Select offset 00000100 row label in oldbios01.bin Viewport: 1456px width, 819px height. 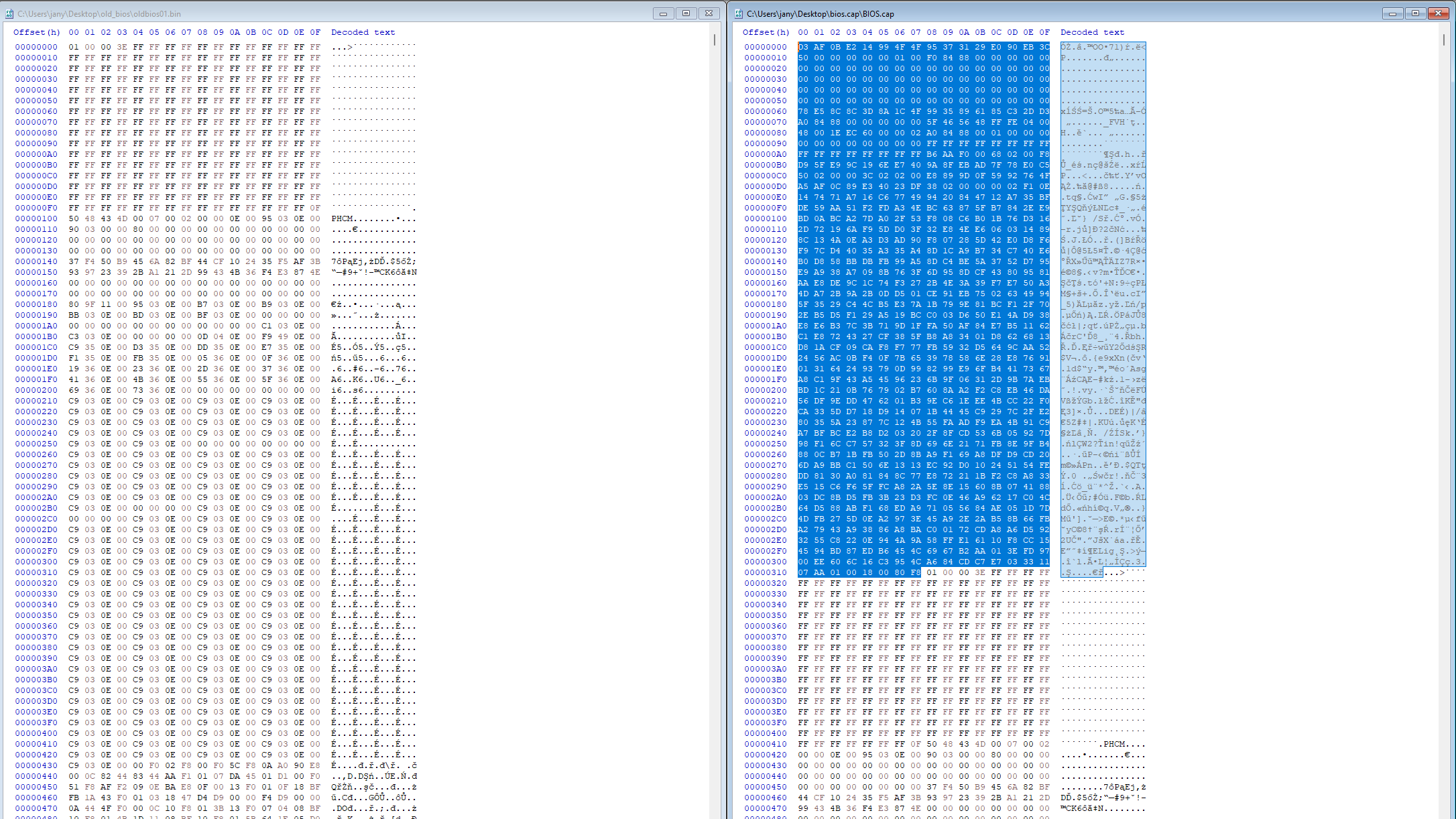[36, 218]
